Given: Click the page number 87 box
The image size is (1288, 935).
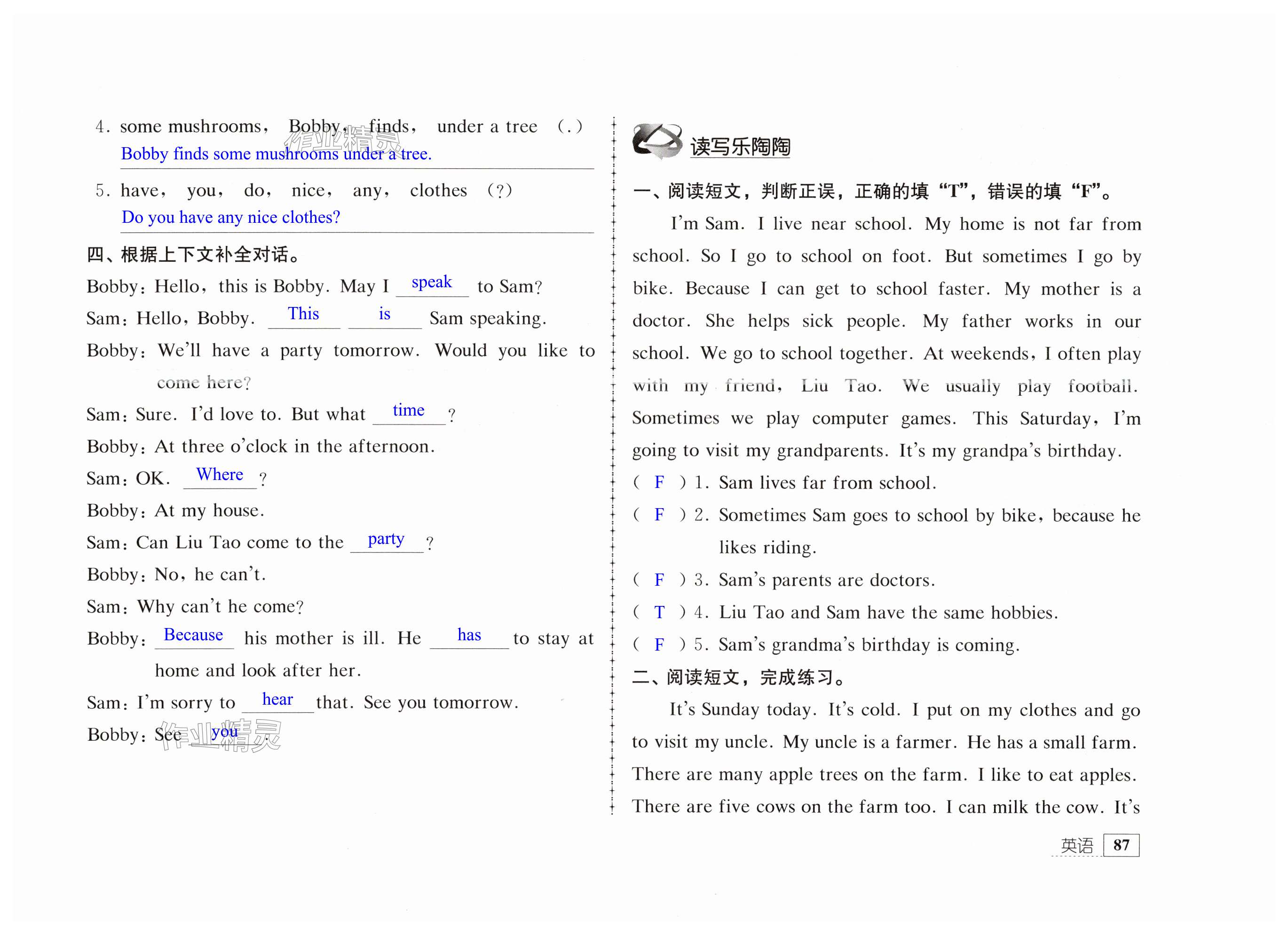Looking at the screenshot, I should [x=1121, y=845].
